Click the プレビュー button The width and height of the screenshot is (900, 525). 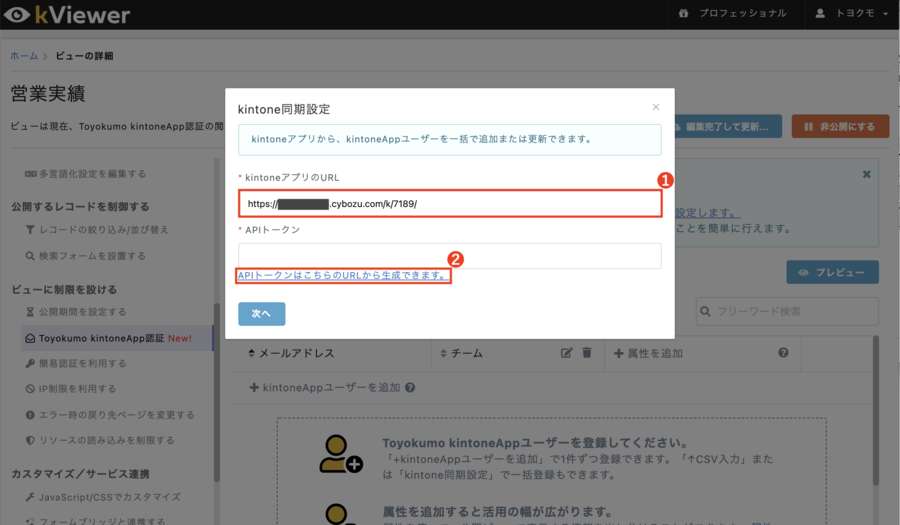[832, 273]
